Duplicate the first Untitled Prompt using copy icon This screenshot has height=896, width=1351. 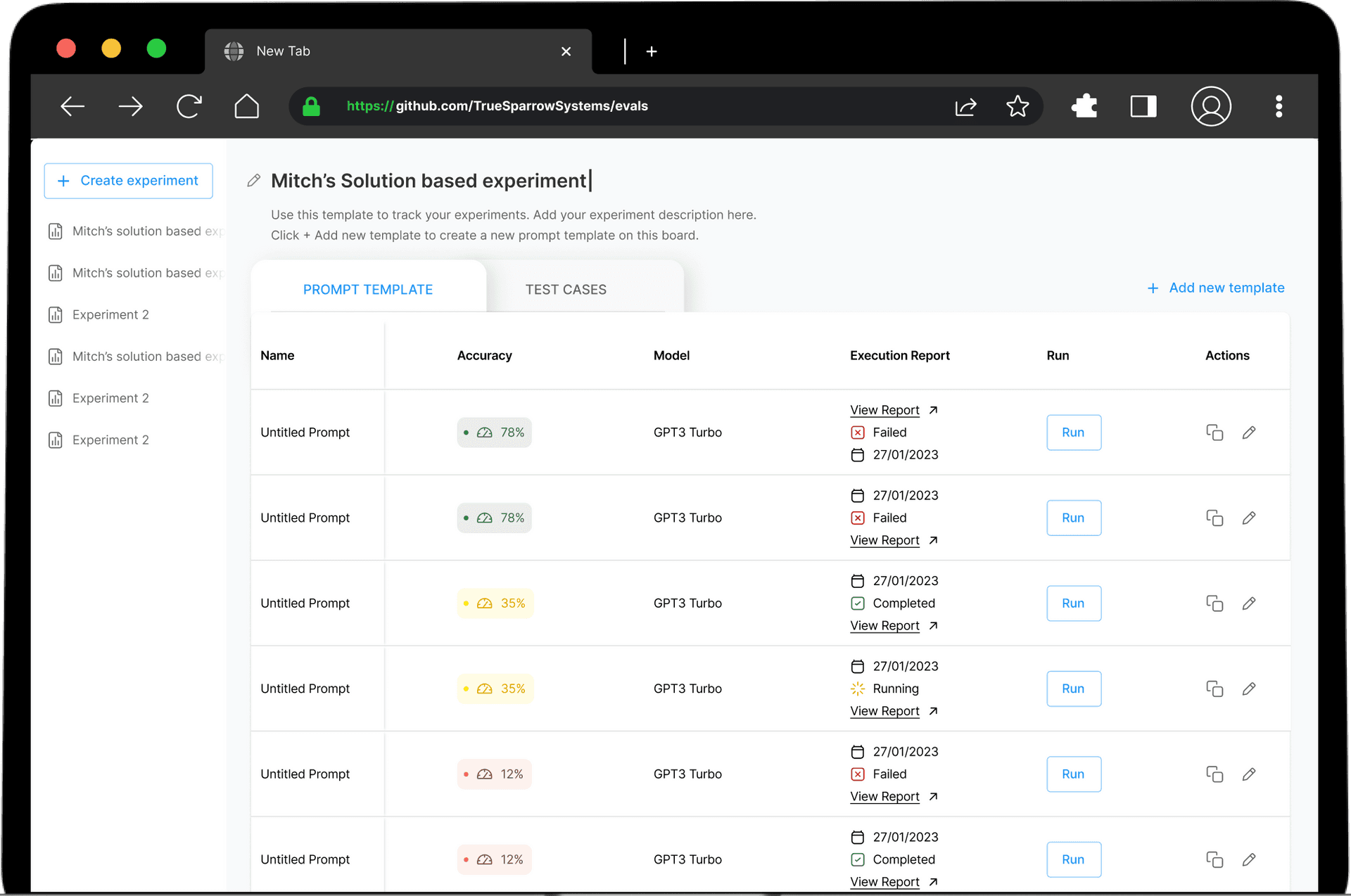[1214, 432]
